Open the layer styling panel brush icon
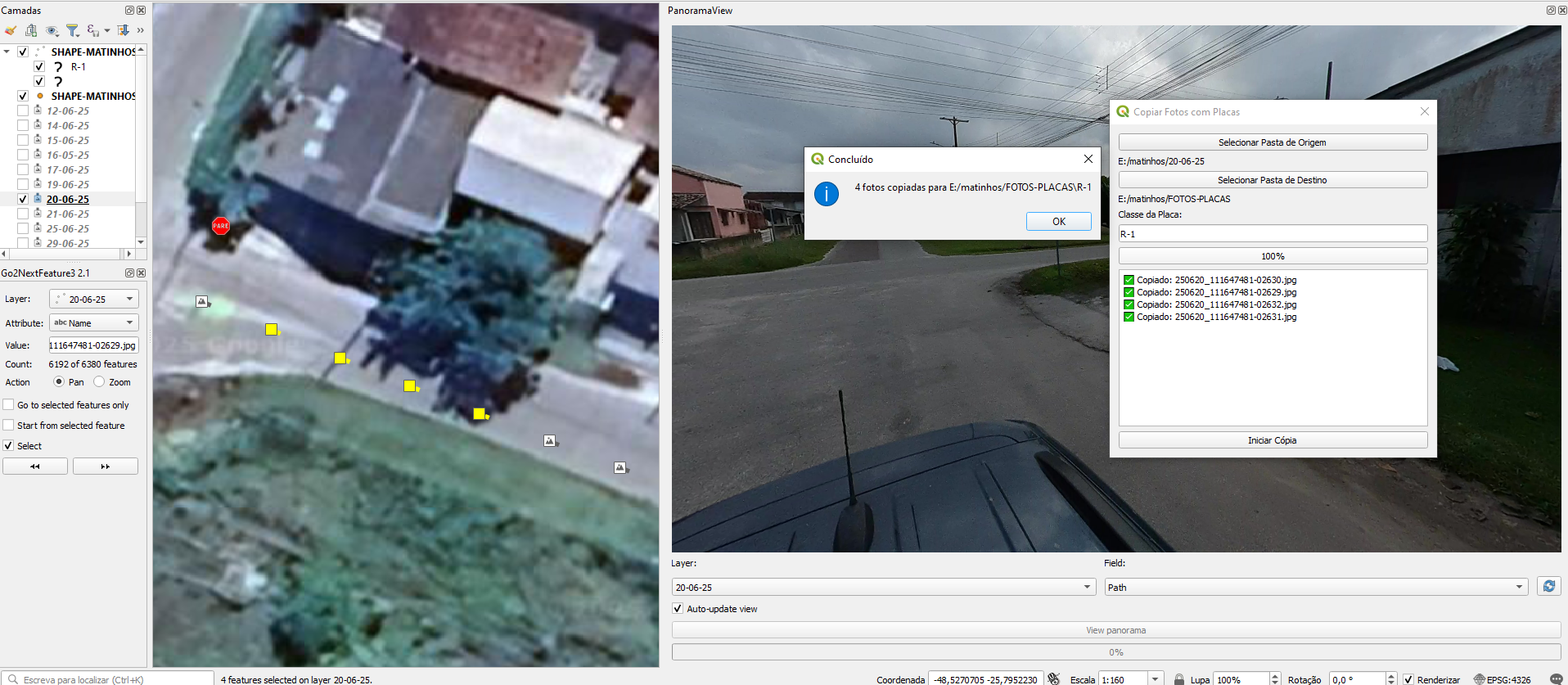 coord(11,31)
